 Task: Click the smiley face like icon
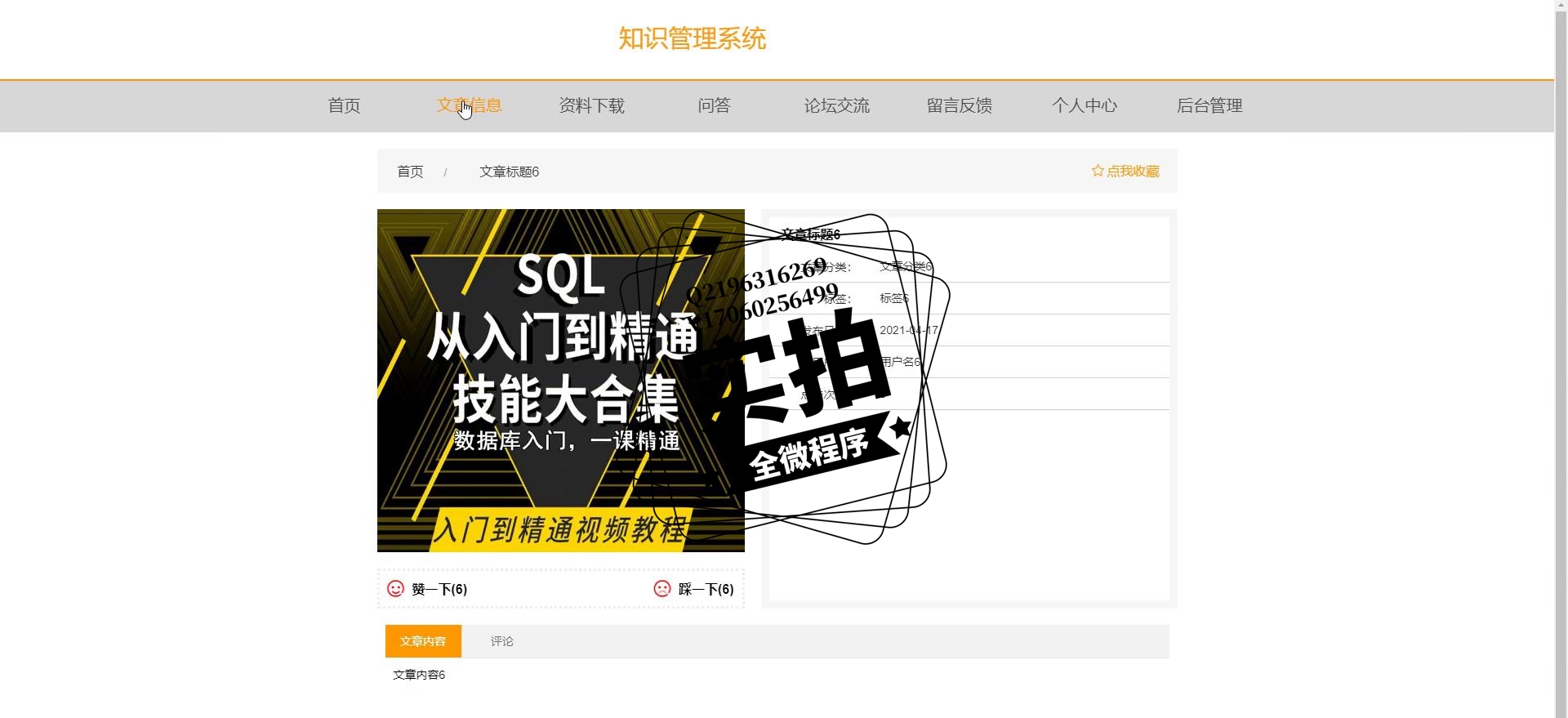click(x=395, y=589)
